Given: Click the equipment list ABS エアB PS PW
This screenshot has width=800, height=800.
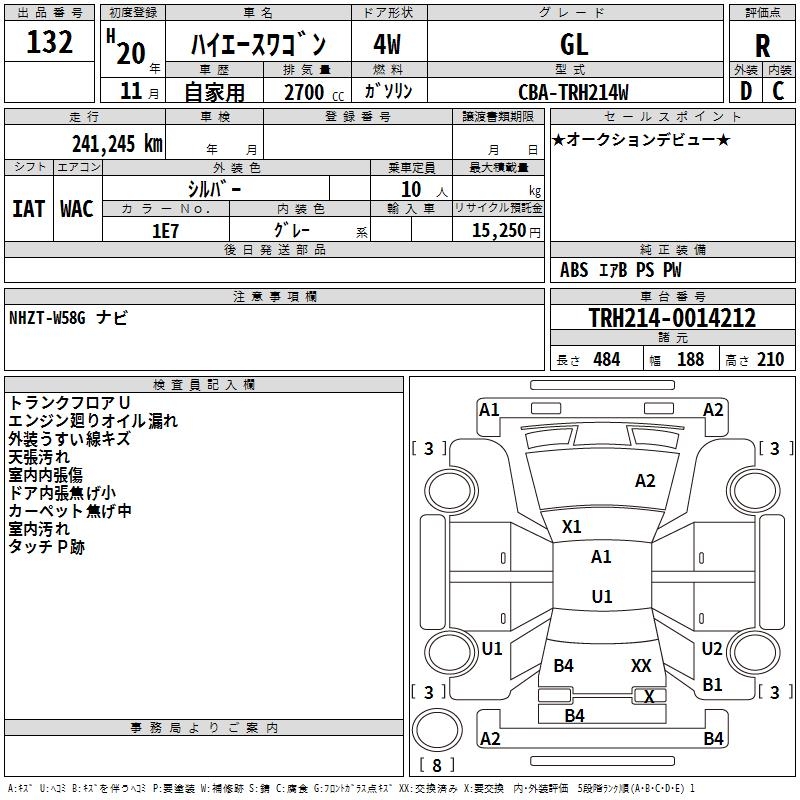Looking at the screenshot, I should 620,270.
